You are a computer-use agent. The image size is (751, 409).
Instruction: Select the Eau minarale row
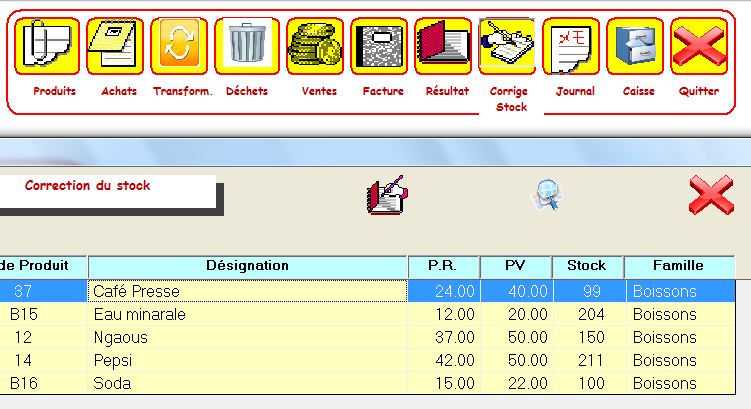tap(367, 314)
